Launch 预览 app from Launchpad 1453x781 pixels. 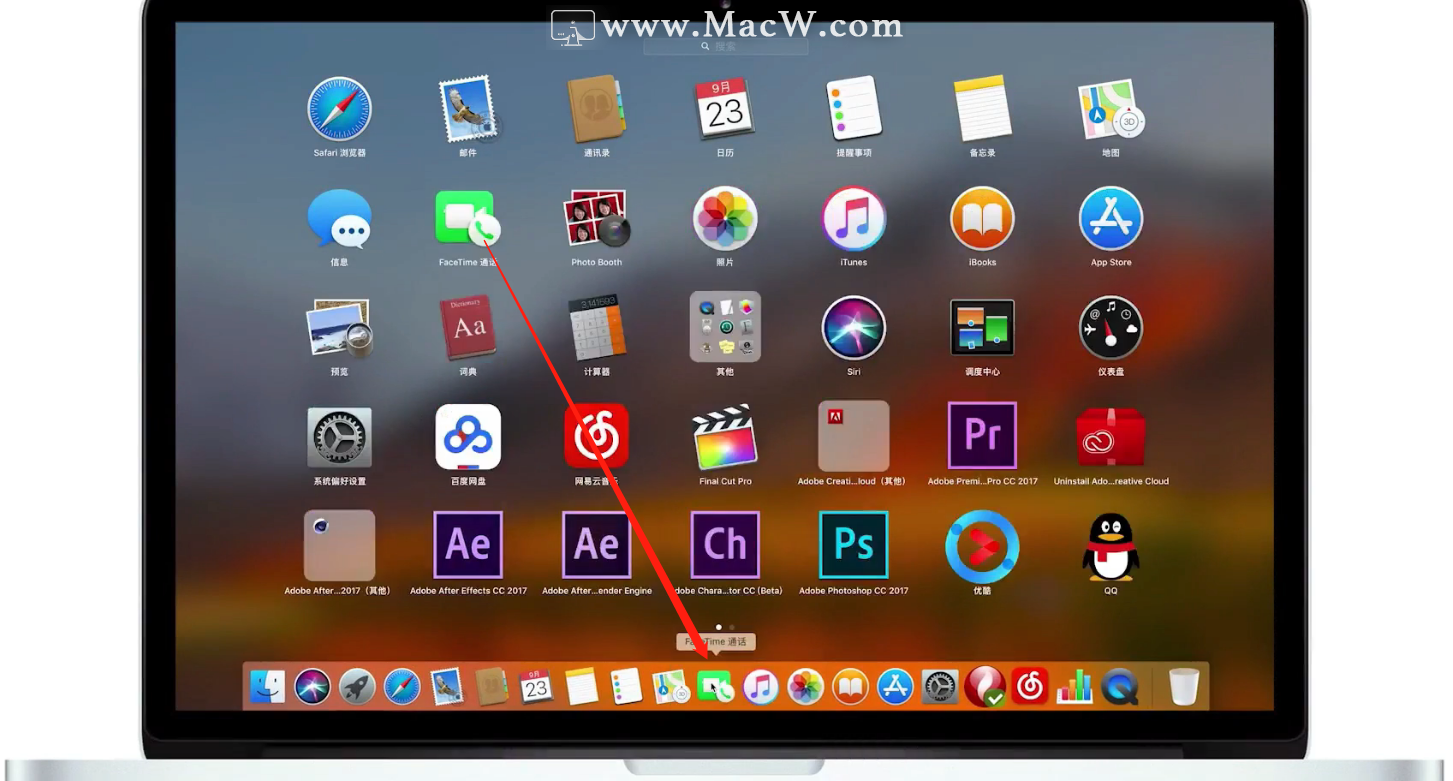[339, 328]
